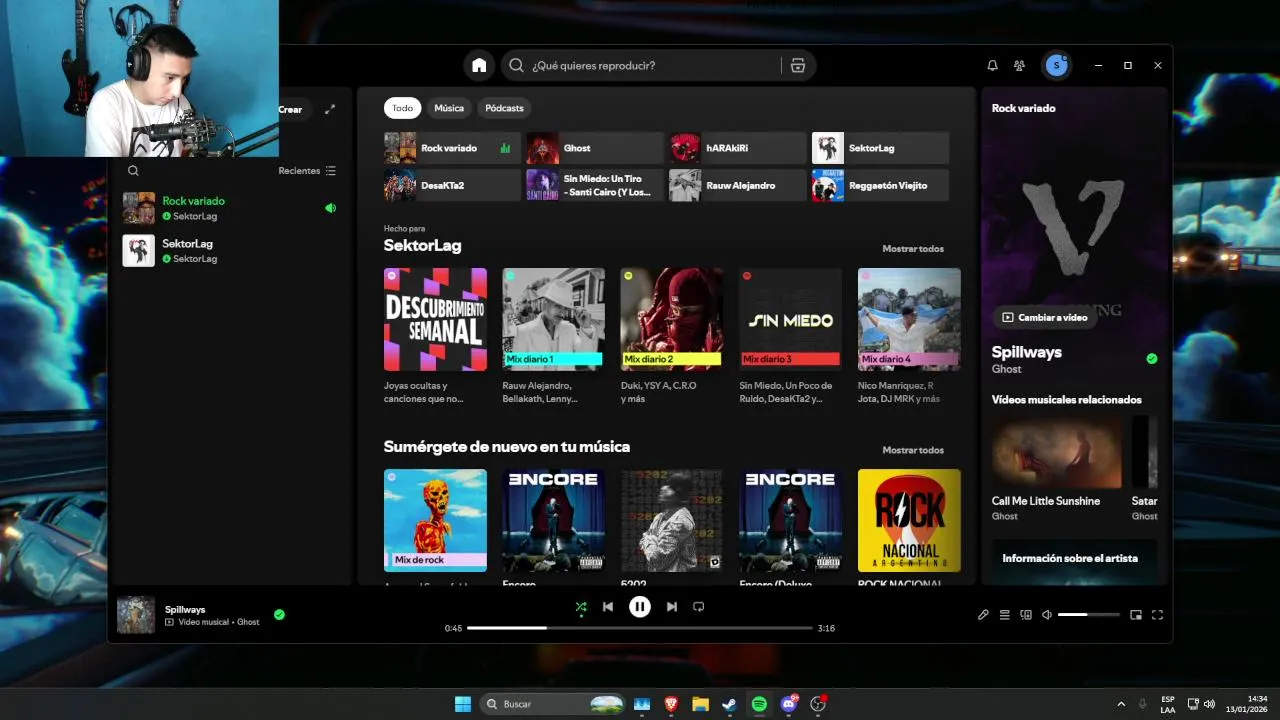The width and height of the screenshot is (1280, 720).
Task: Open the Mix diario 4 card
Action: 909,335
